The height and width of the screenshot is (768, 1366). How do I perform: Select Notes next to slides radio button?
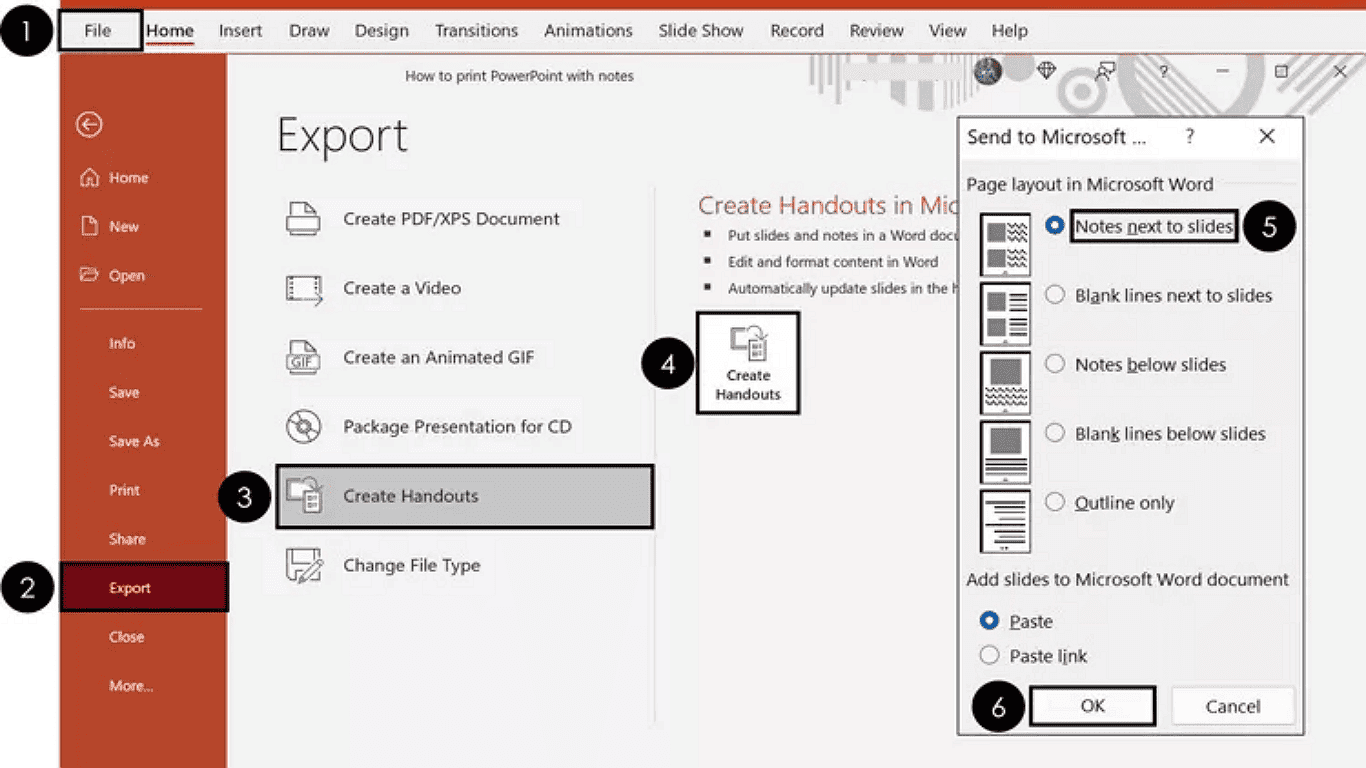1054,226
